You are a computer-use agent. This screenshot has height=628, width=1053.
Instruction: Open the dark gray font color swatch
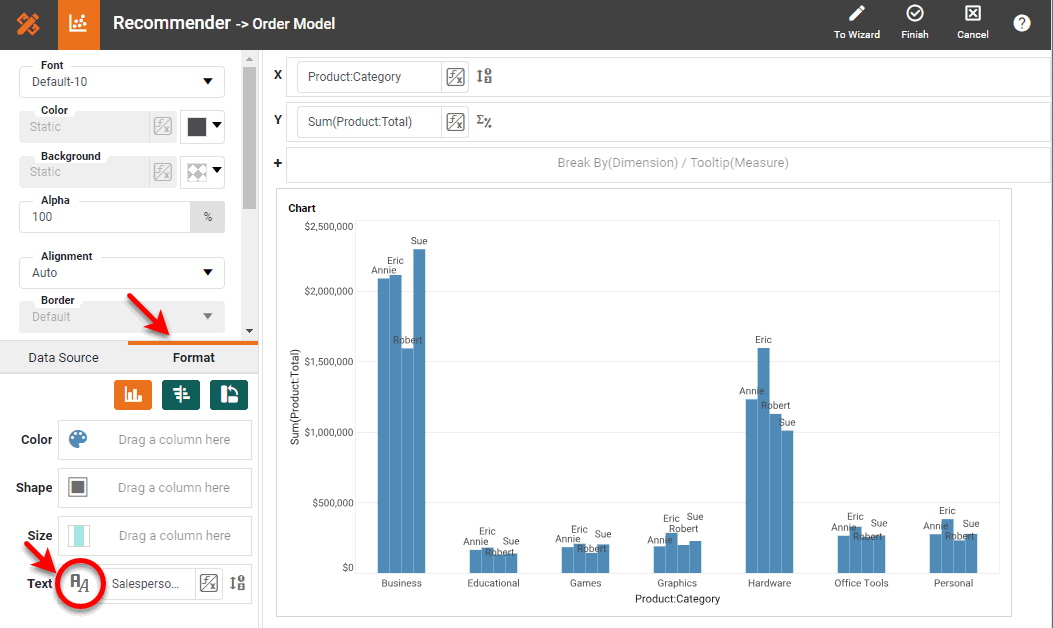[203, 127]
